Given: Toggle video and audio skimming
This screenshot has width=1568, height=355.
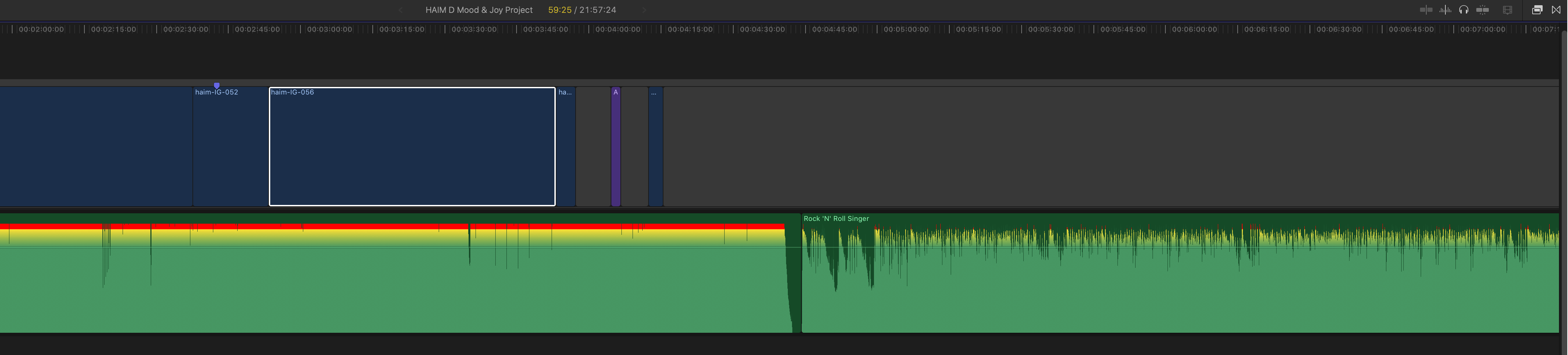Looking at the screenshot, I should tap(1426, 10).
